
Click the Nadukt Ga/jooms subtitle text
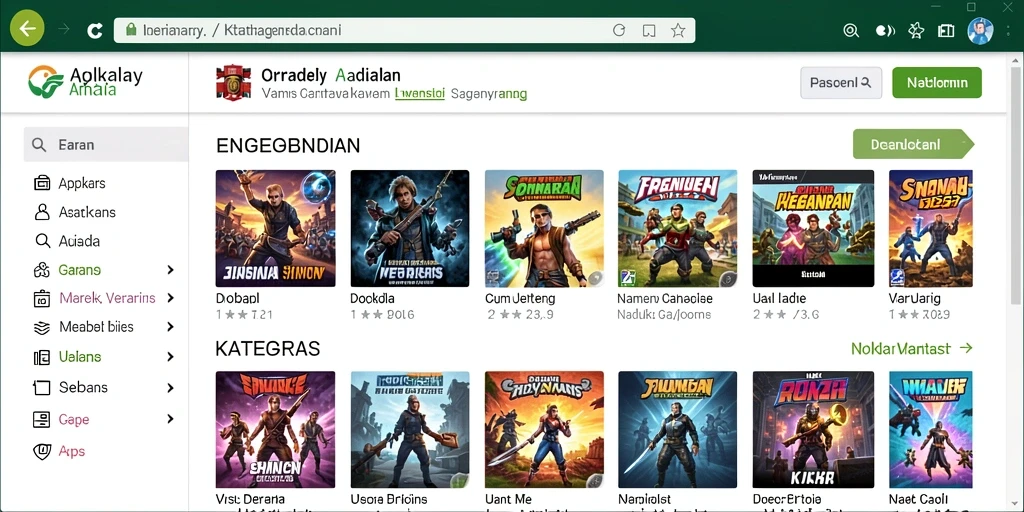(665, 315)
